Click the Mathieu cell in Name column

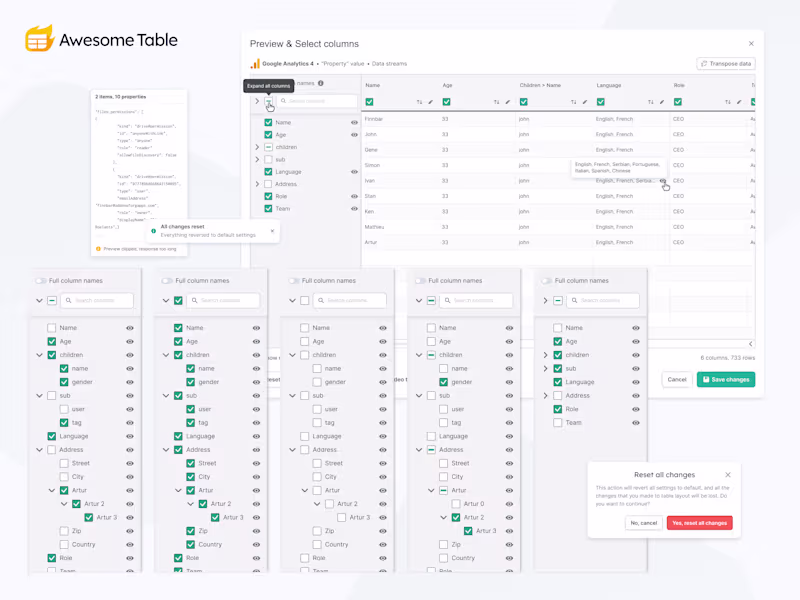point(374,227)
